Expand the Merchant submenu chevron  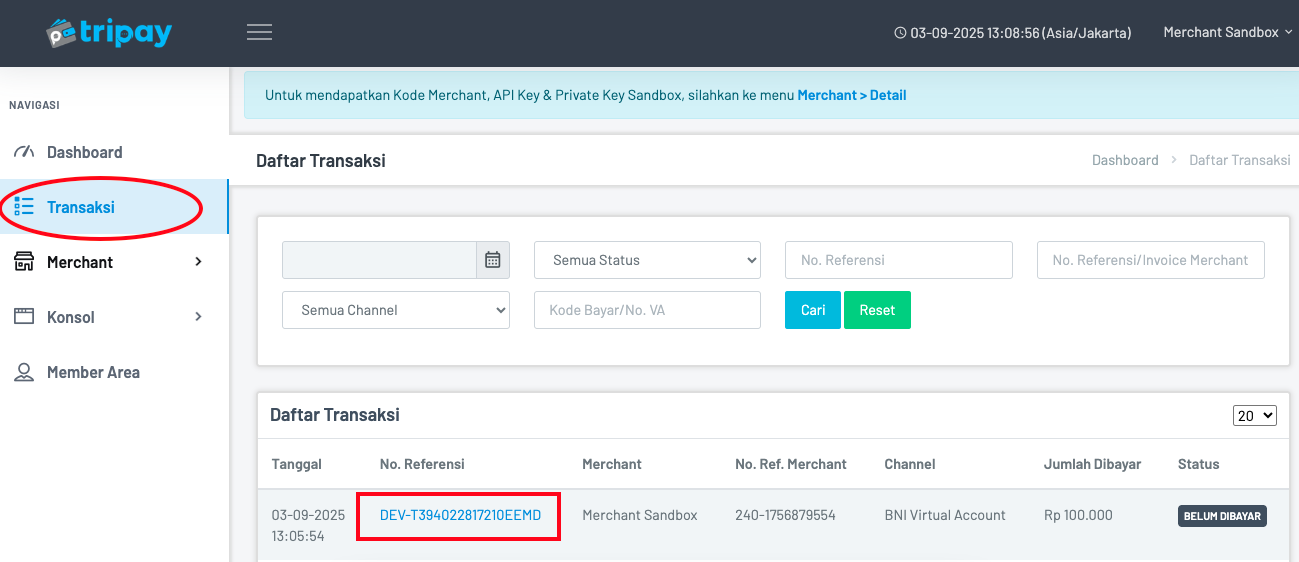198,262
